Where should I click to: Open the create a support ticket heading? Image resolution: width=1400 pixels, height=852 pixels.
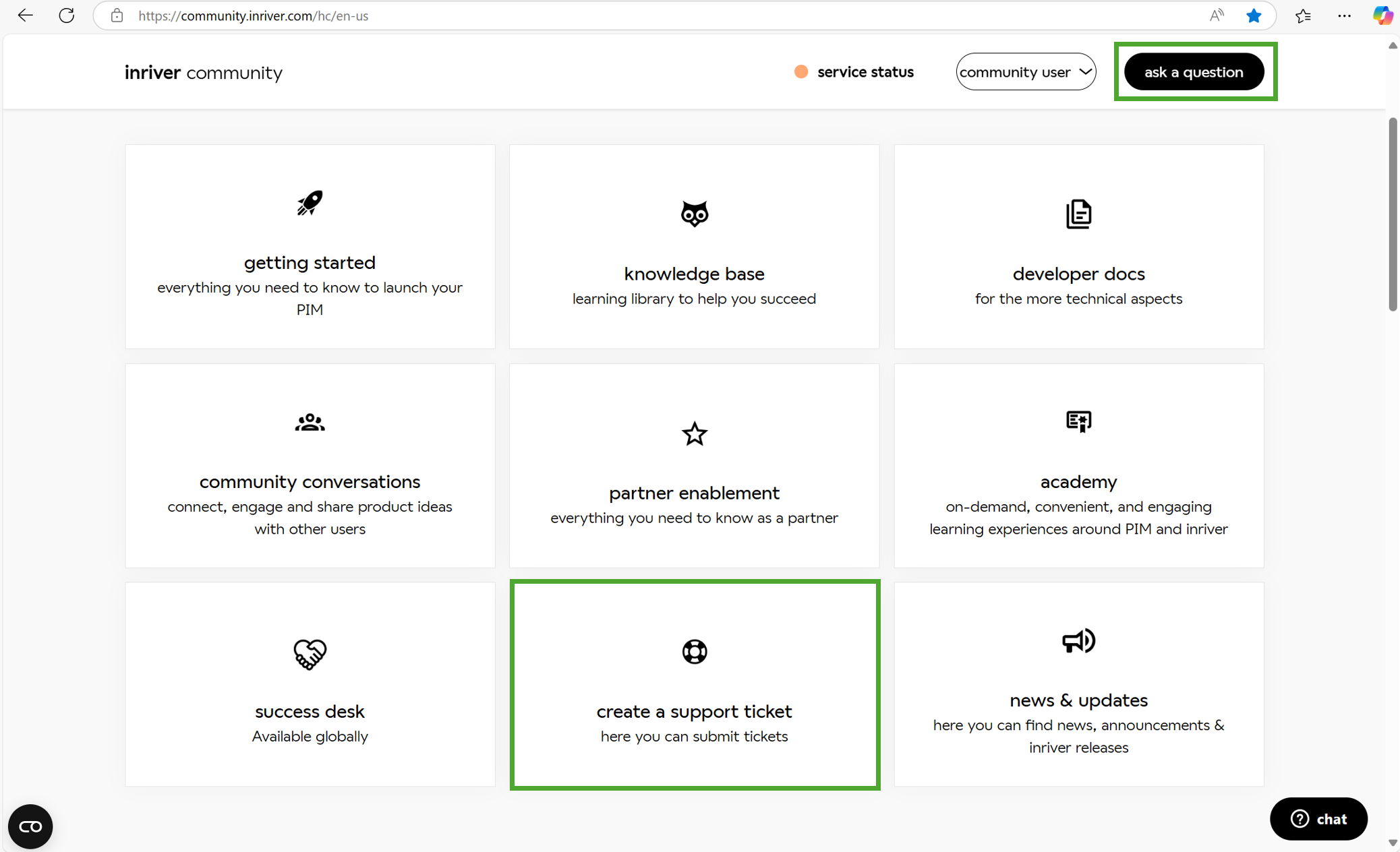pos(694,711)
